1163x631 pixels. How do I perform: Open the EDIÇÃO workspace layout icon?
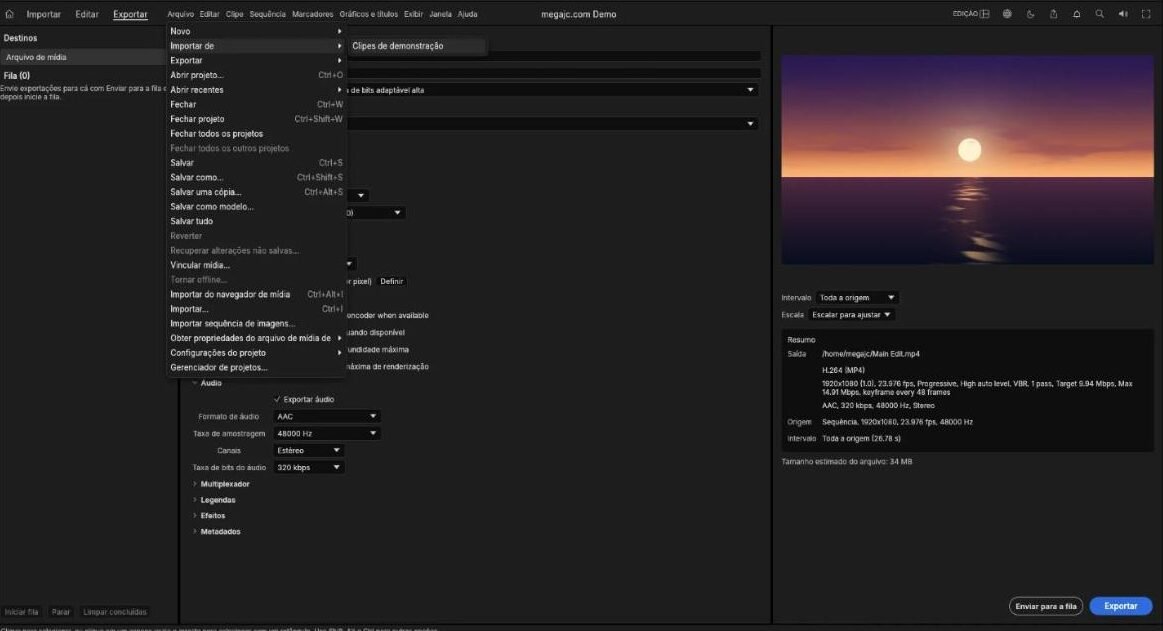[x=984, y=14]
